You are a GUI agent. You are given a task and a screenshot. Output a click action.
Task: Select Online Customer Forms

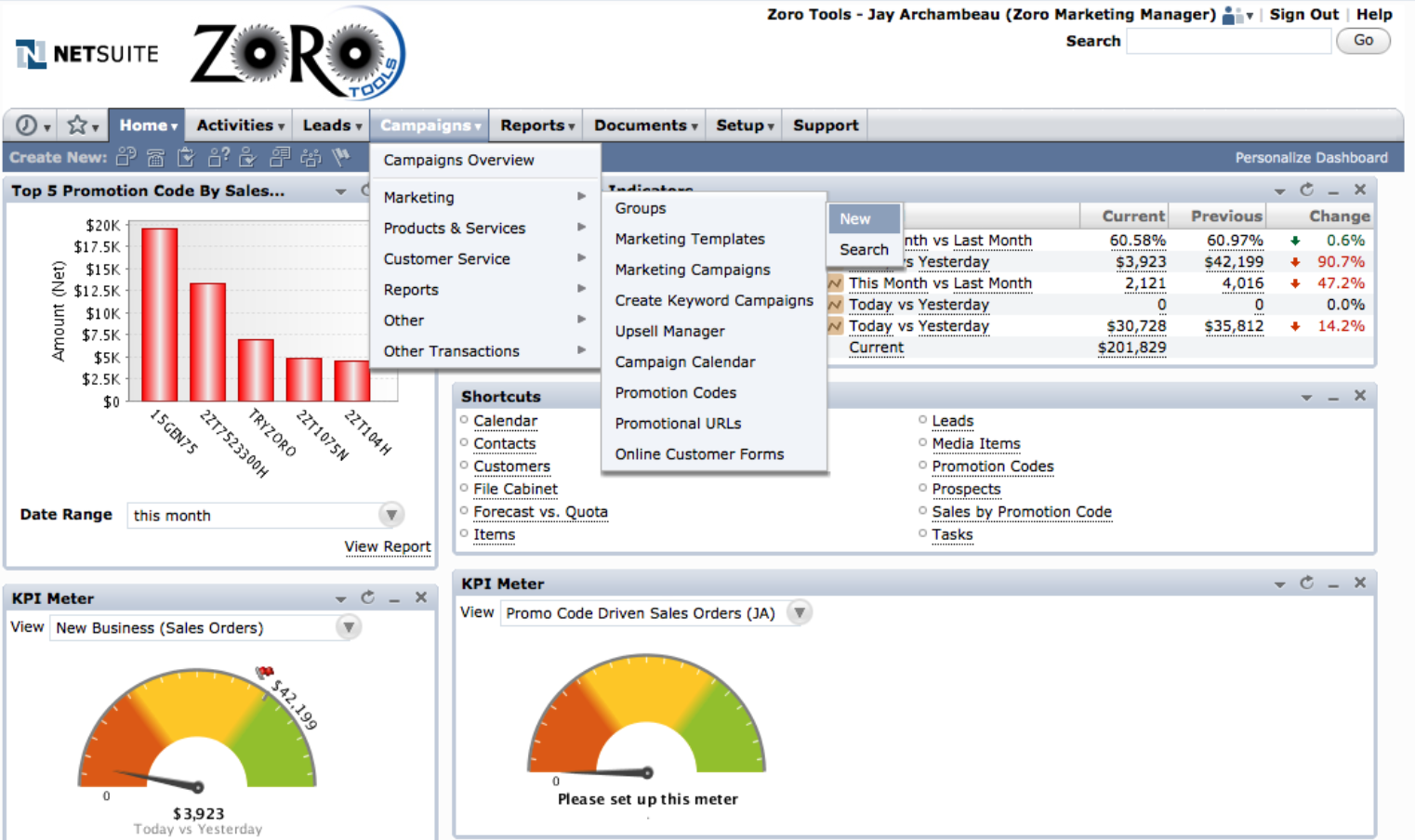[699, 453]
